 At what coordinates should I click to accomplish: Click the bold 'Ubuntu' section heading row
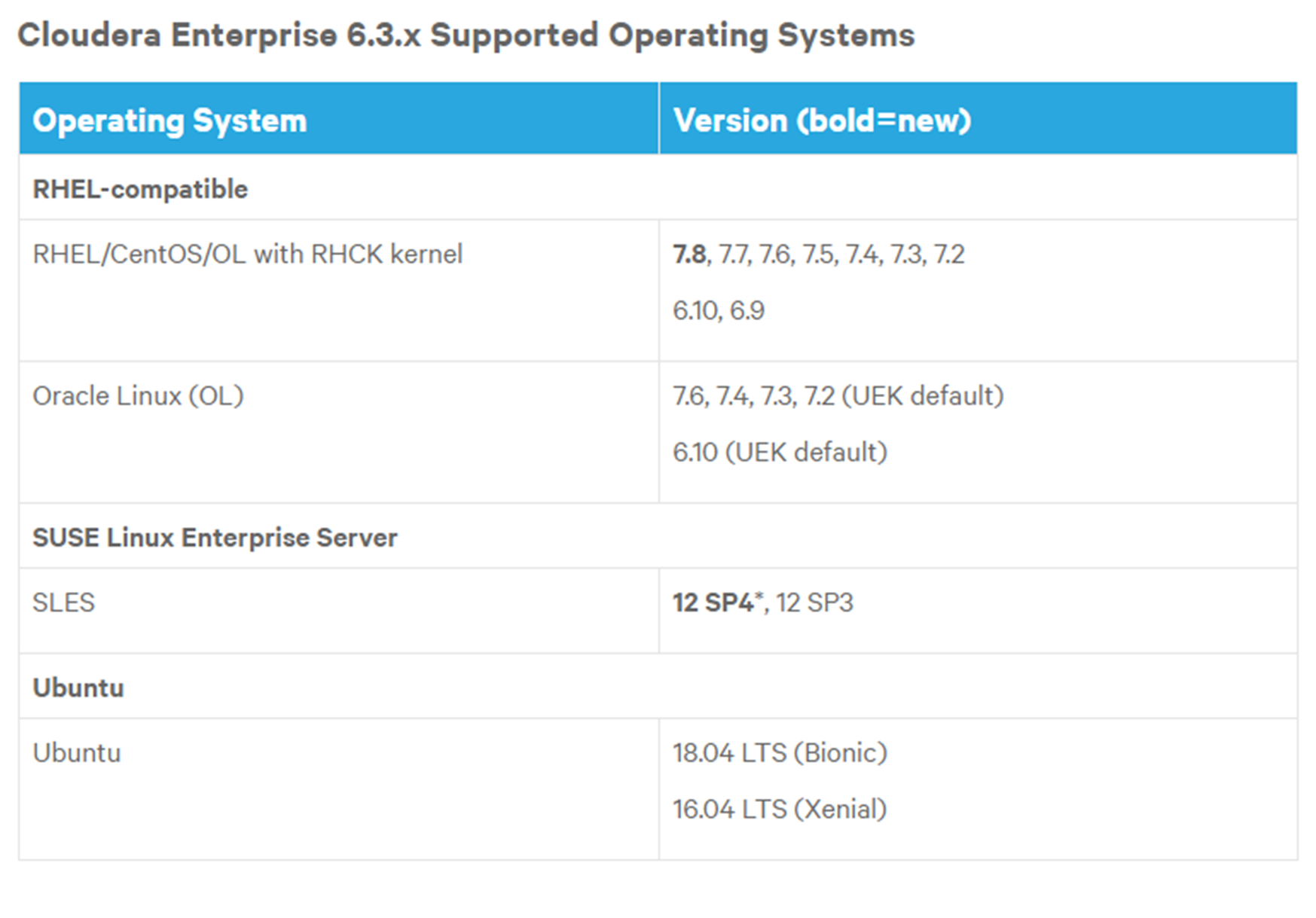point(658,686)
